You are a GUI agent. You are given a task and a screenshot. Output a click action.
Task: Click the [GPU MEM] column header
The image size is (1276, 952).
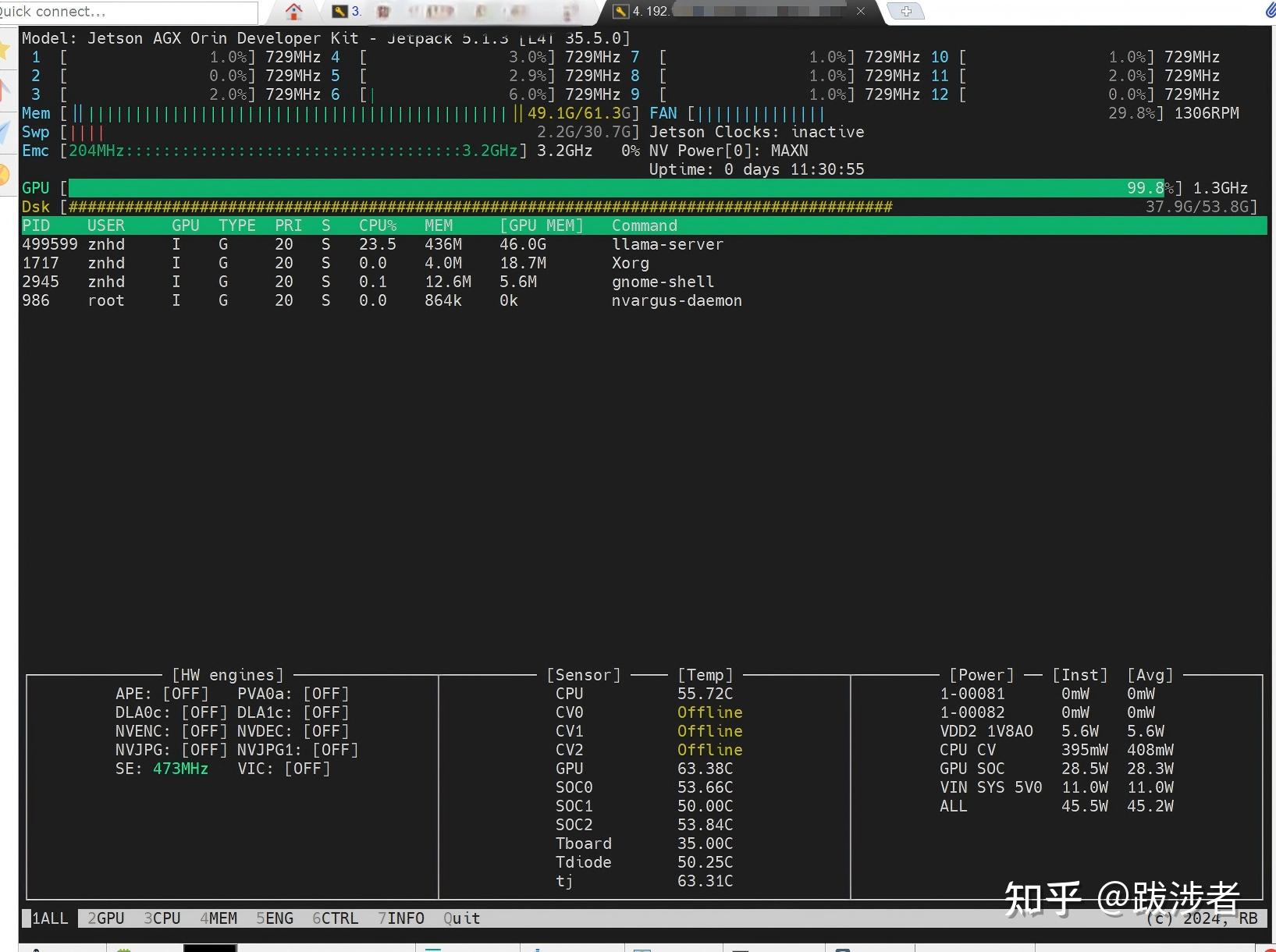pos(542,226)
